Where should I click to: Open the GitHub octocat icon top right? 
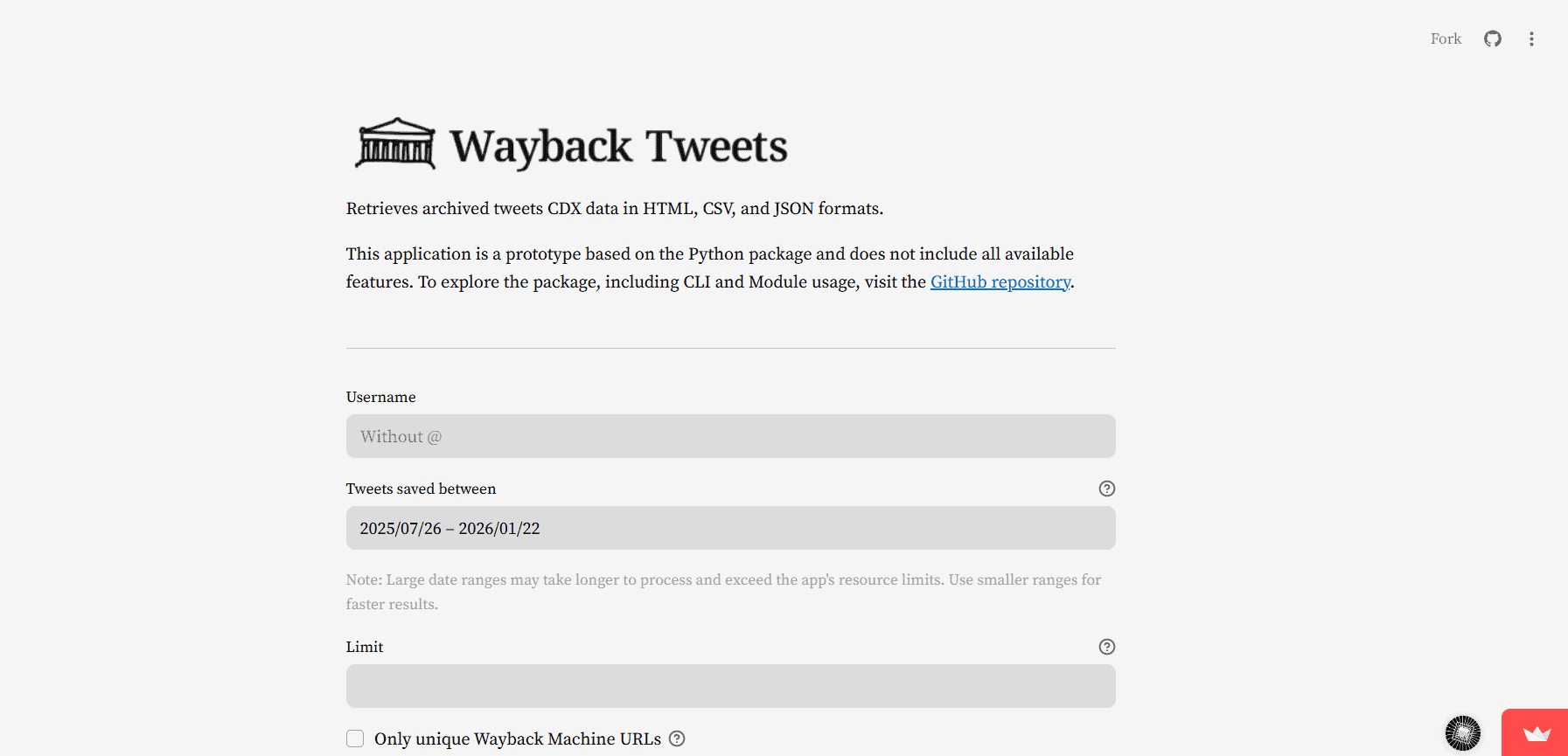coord(1493,38)
